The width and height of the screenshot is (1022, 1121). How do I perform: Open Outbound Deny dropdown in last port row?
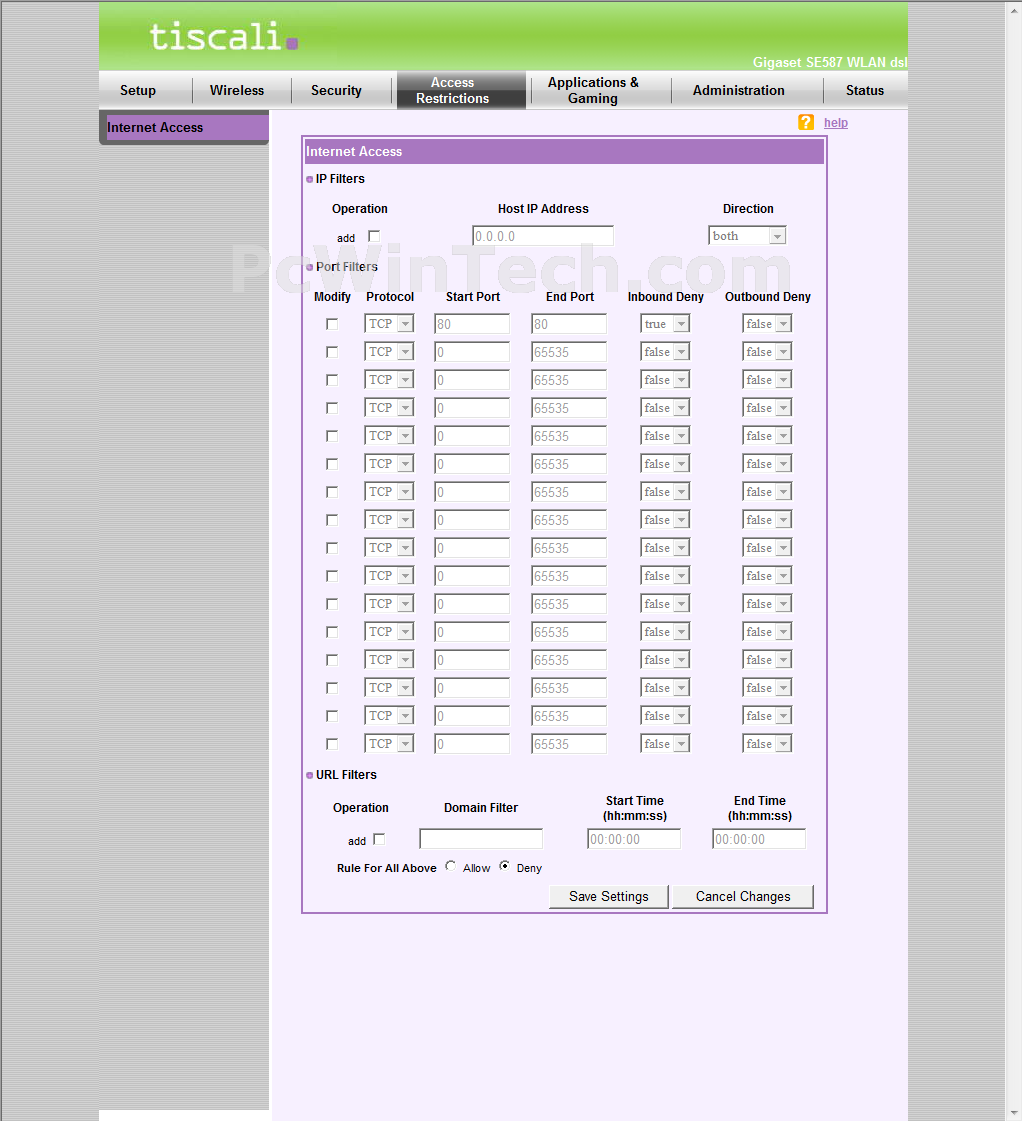click(767, 744)
